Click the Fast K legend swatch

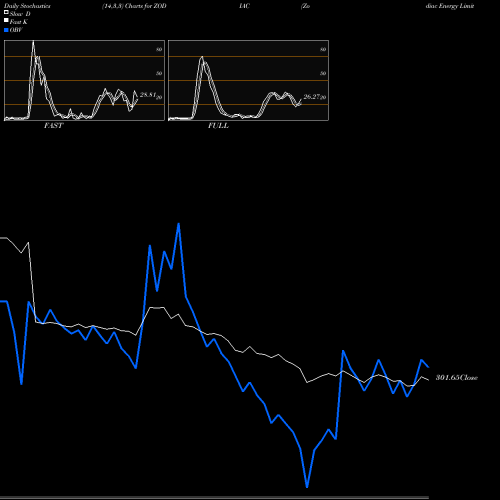click(6, 21)
